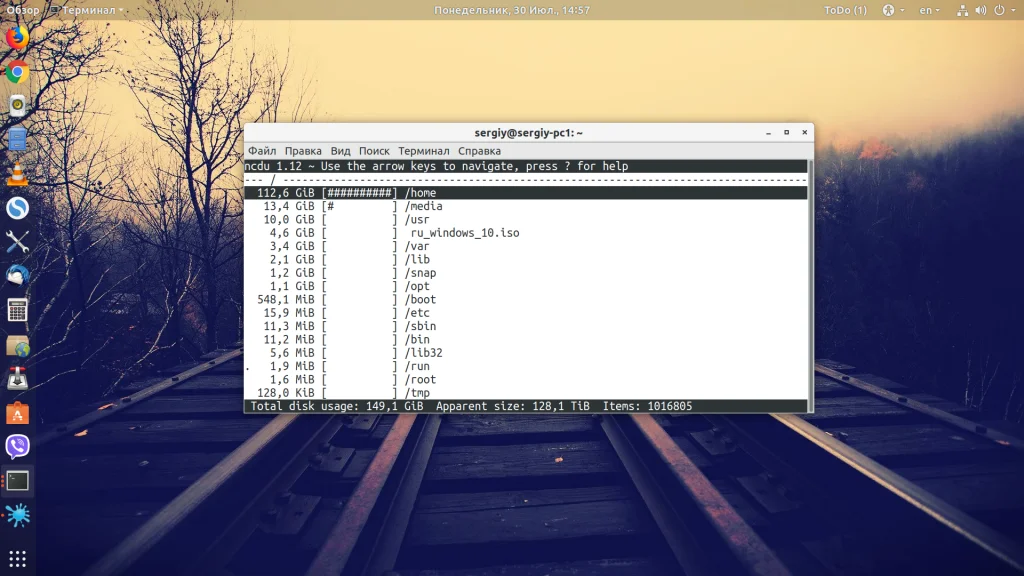Open the package box with globe icon
1024x576 pixels.
18,345
